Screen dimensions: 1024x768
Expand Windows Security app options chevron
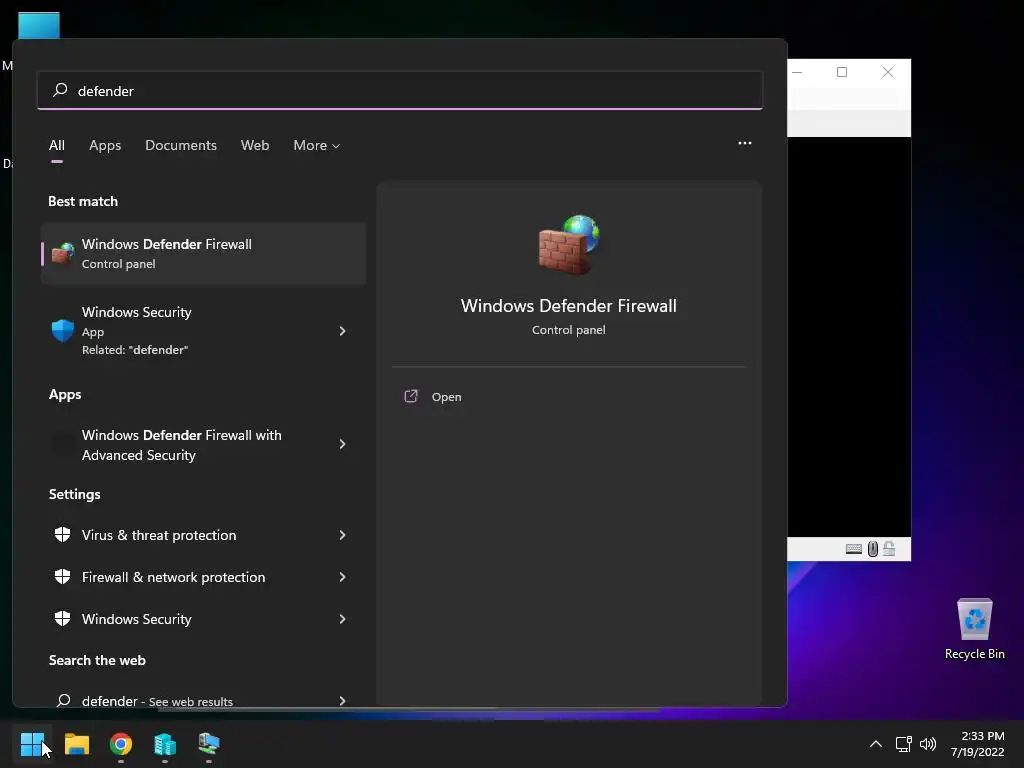342,331
